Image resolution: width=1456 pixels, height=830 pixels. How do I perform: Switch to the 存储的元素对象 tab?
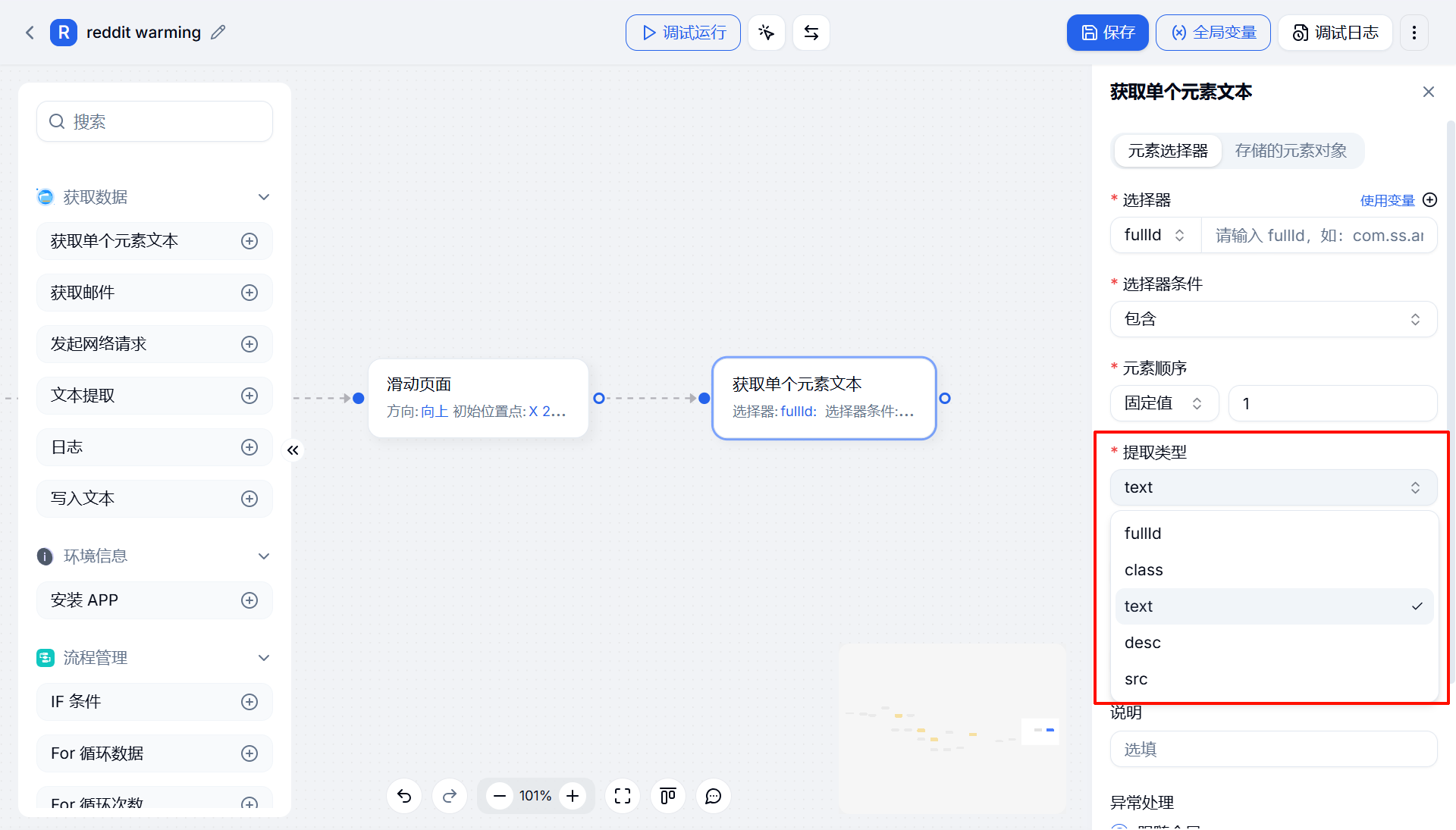click(x=1291, y=151)
